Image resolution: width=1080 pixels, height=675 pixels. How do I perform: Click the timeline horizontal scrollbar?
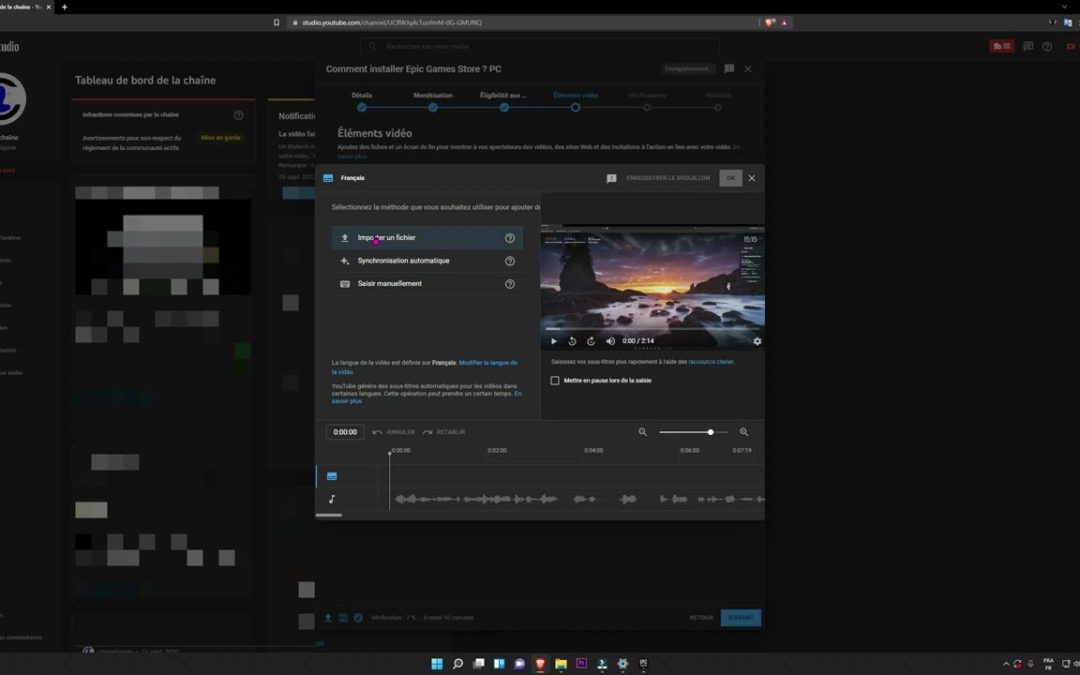click(329, 515)
